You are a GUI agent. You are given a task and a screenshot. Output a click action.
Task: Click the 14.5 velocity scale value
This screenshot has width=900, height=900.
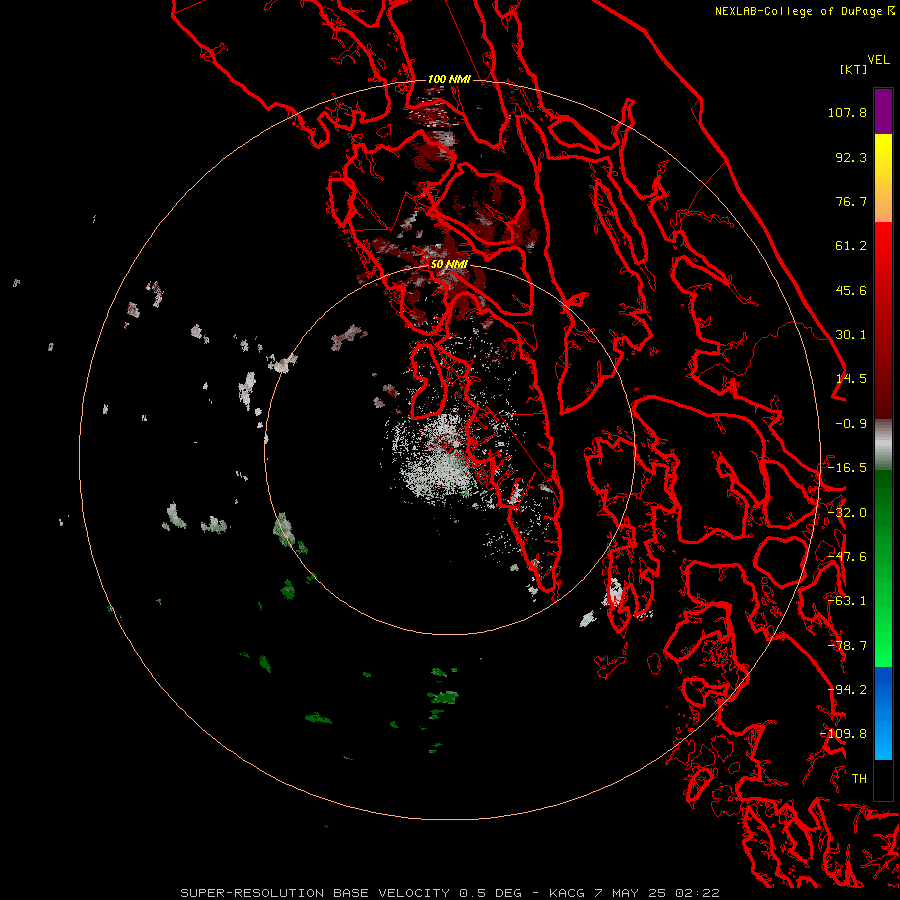pos(851,379)
